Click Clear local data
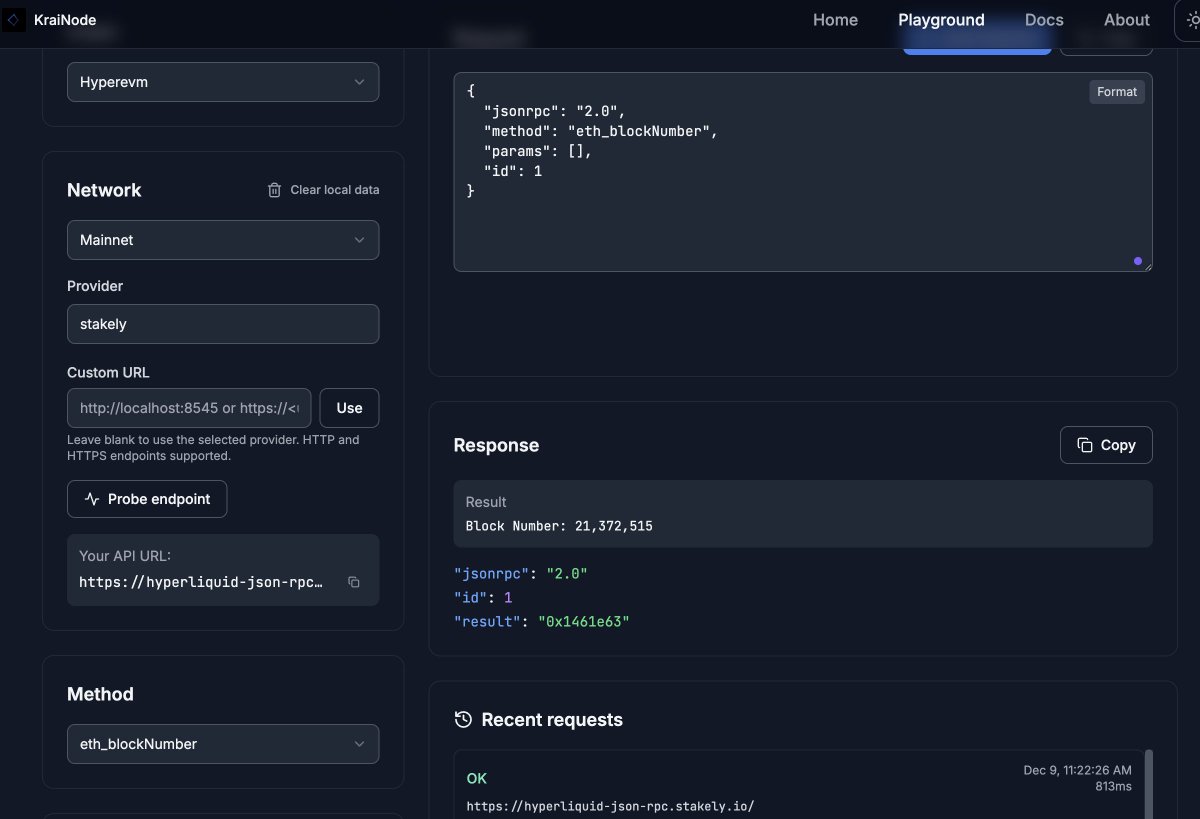This screenshot has width=1200, height=819. click(x=323, y=190)
